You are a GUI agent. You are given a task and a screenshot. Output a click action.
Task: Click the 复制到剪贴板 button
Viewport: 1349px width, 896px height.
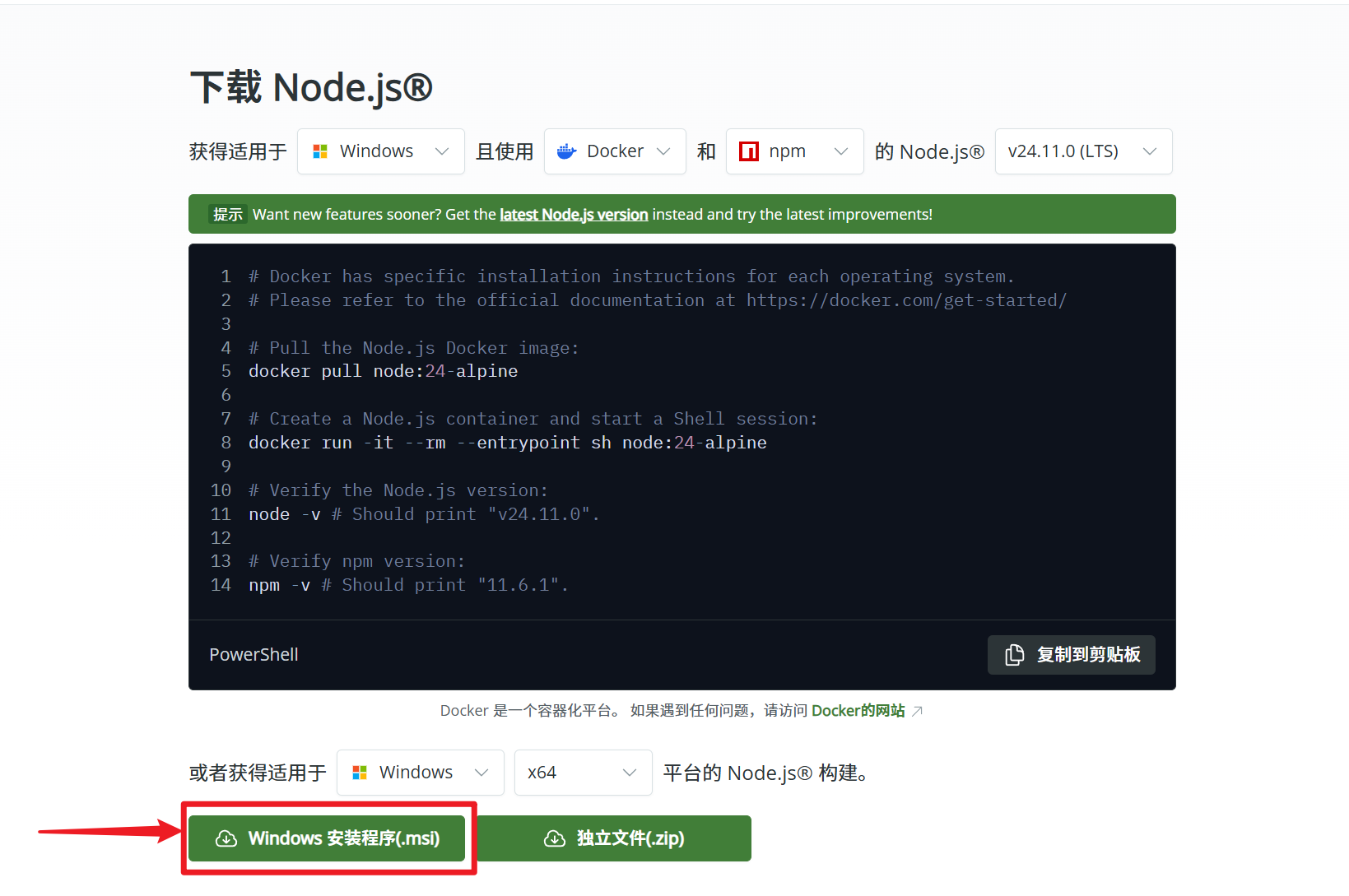[x=1071, y=654]
